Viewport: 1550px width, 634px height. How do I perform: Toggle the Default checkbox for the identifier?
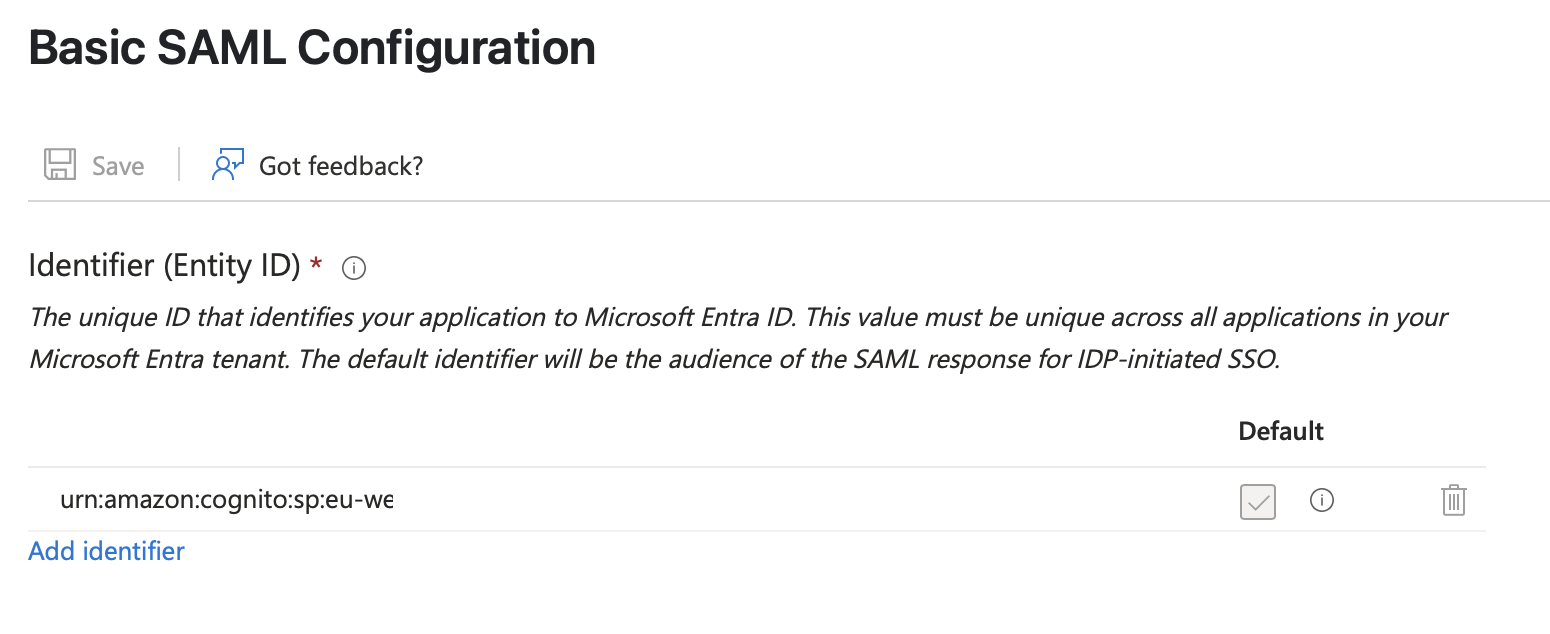[1258, 501]
